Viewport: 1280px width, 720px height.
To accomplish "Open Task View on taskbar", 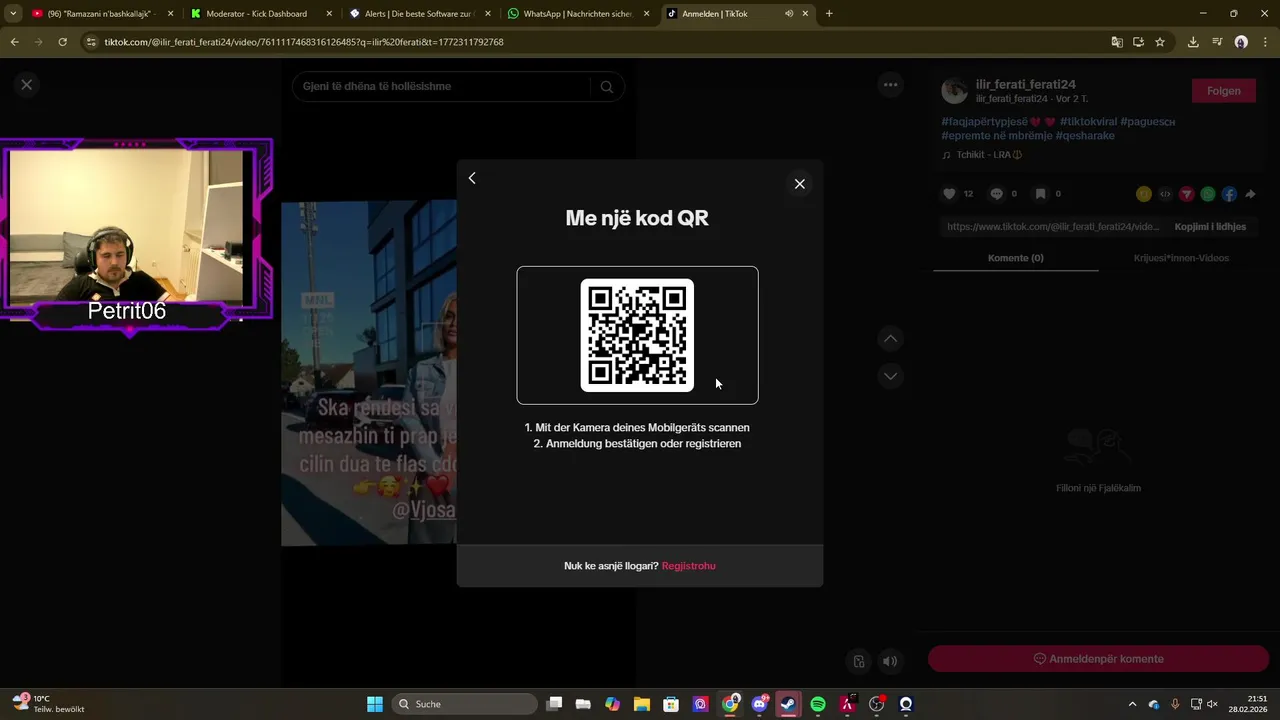I will point(555,704).
